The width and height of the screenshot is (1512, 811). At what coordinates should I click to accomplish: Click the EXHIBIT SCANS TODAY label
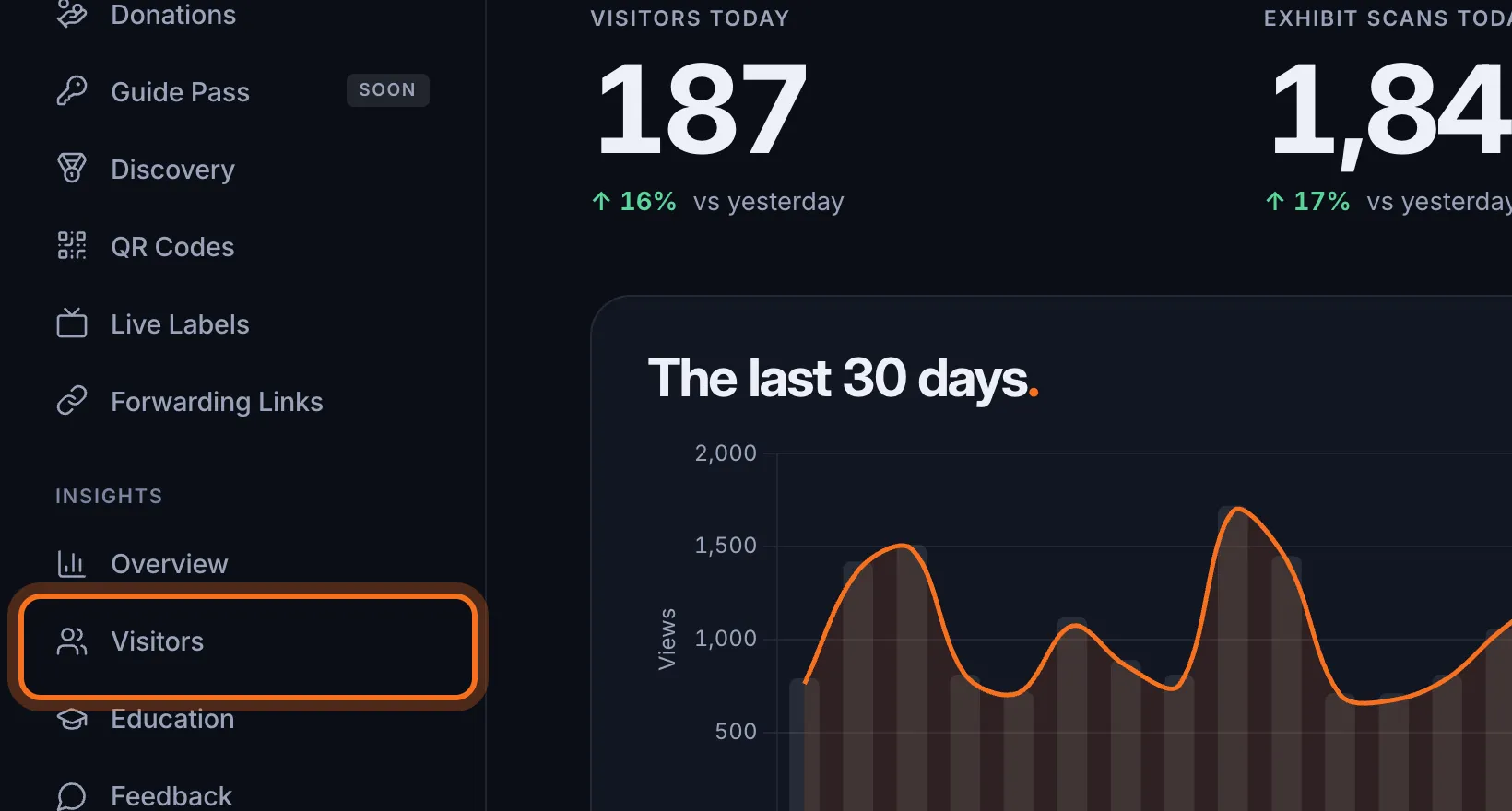(1388, 18)
